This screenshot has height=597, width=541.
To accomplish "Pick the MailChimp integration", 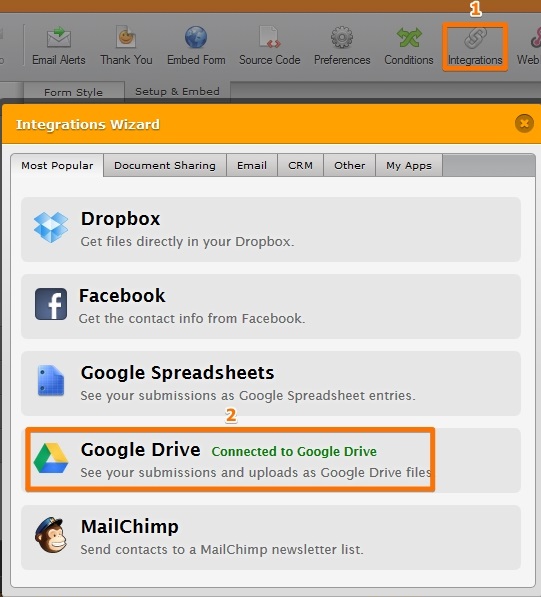I will point(271,537).
